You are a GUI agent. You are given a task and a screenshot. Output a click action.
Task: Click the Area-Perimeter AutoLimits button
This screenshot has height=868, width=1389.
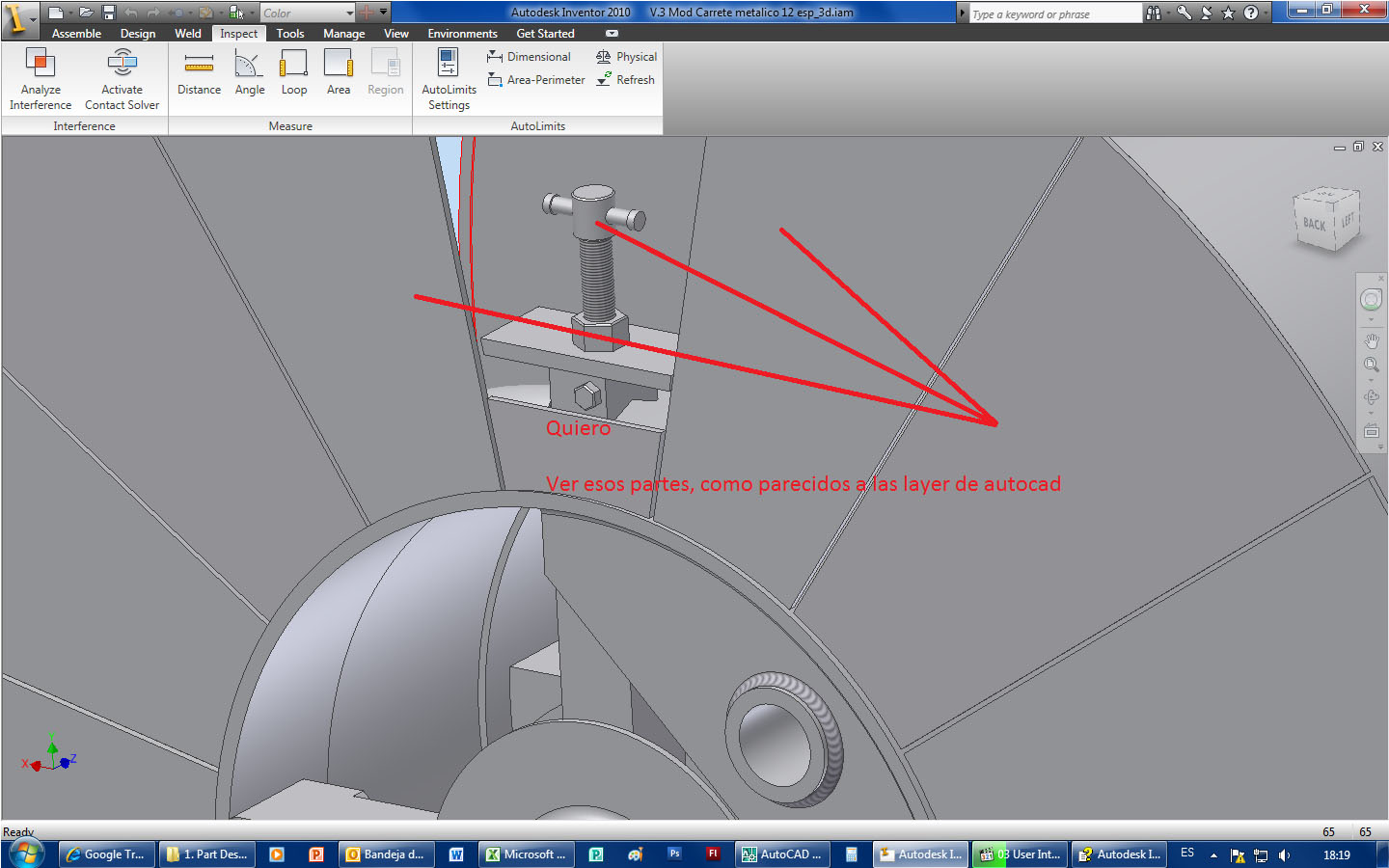coord(536,80)
